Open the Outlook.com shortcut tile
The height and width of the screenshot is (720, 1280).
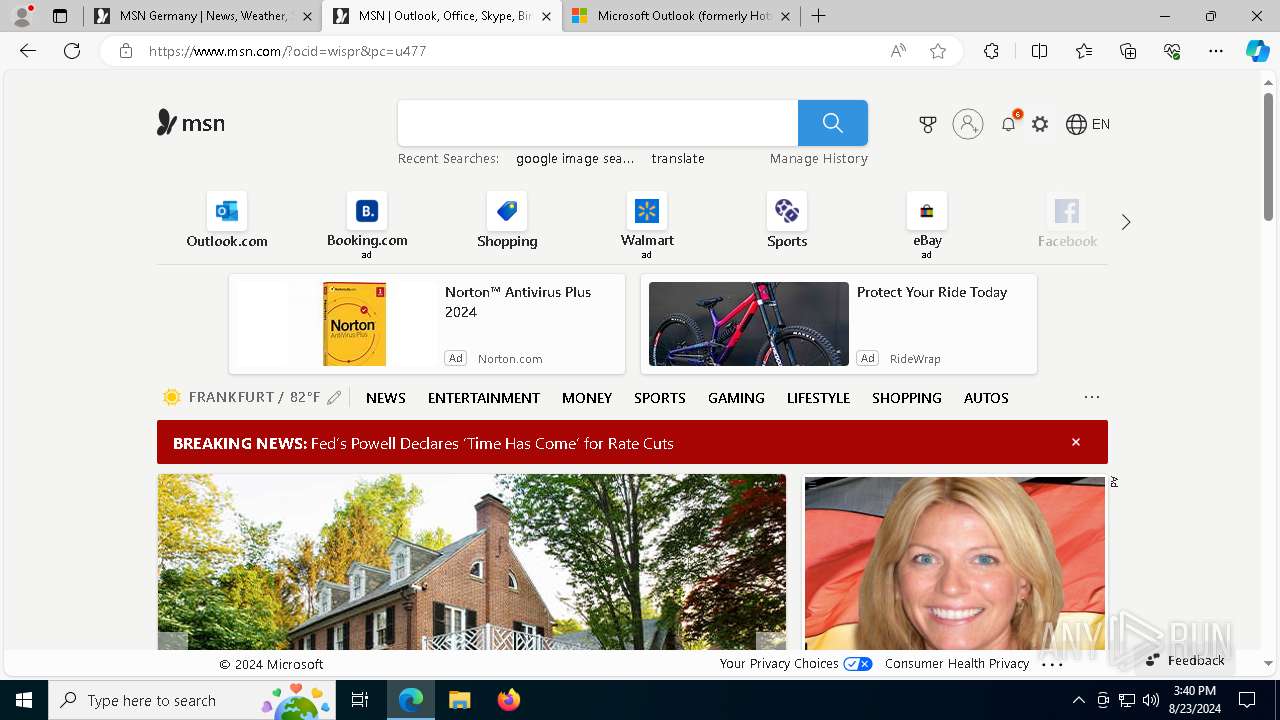click(227, 221)
